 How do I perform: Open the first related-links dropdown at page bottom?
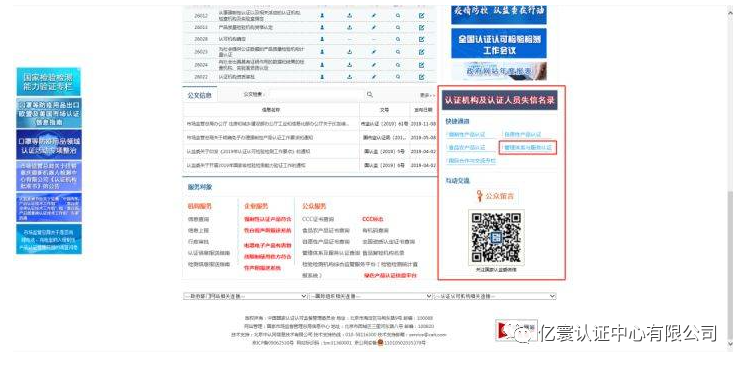pyautogui.click(x=246, y=296)
